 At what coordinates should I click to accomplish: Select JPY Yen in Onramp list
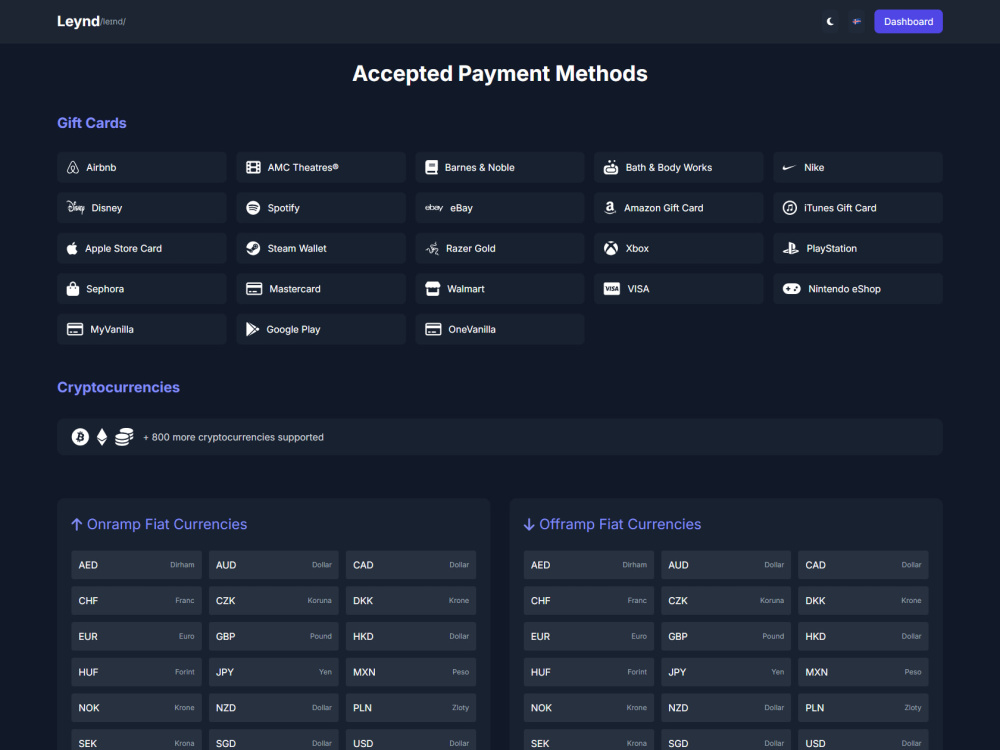click(x=274, y=672)
